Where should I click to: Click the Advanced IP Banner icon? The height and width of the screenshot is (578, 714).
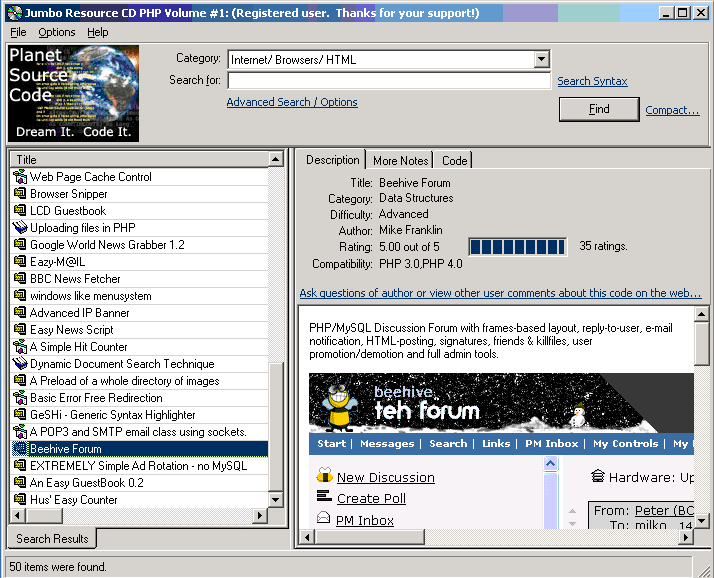point(20,312)
